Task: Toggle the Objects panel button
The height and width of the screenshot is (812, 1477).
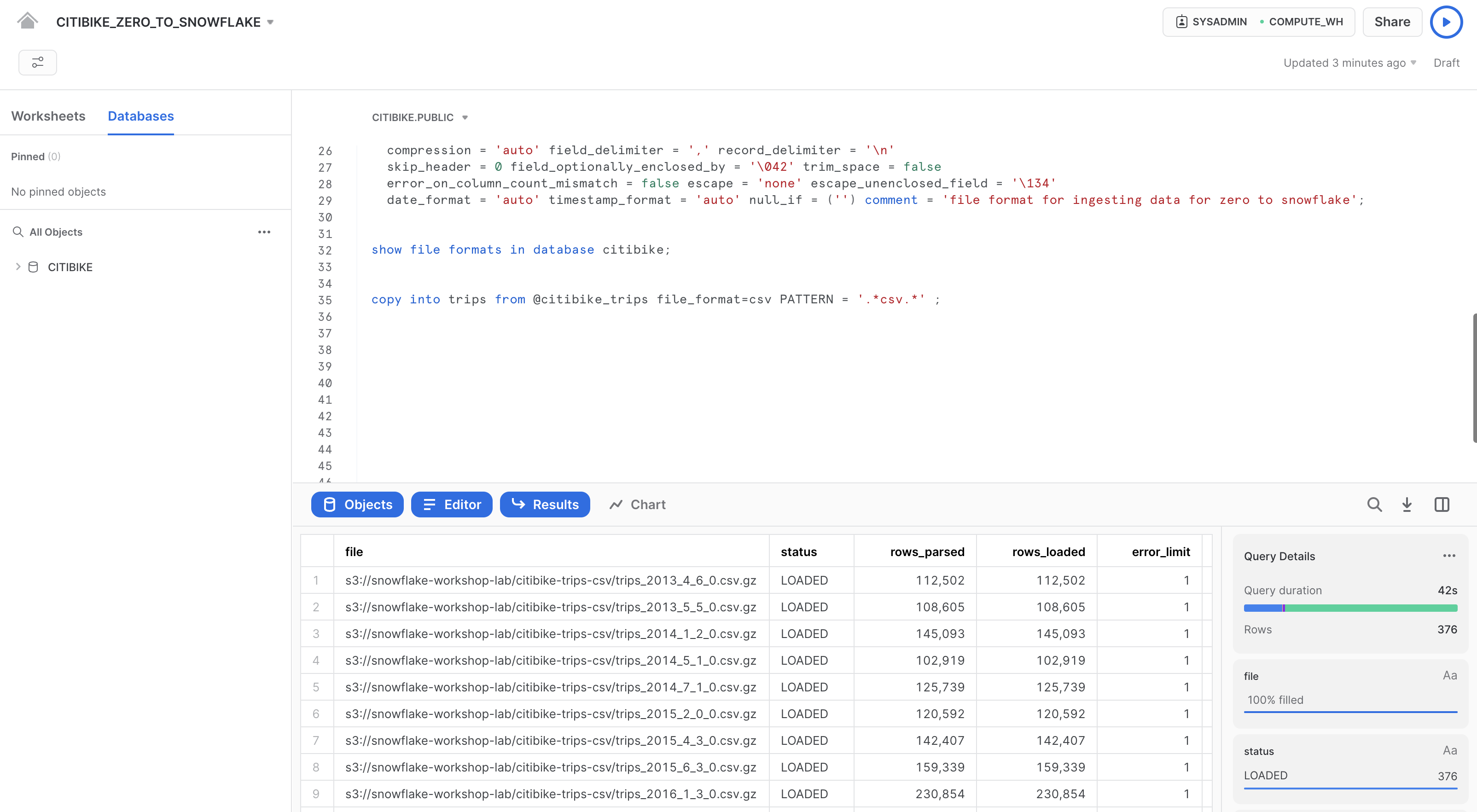Action: pos(357,505)
